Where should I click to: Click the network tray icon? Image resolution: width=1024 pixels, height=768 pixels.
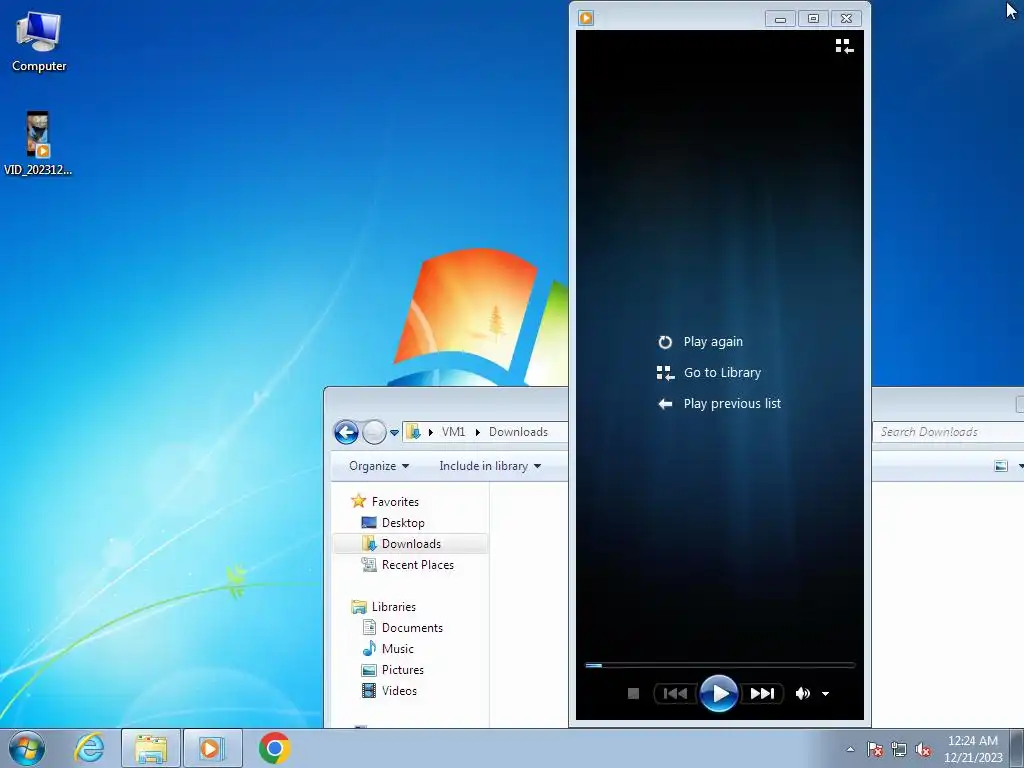coord(899,749)
